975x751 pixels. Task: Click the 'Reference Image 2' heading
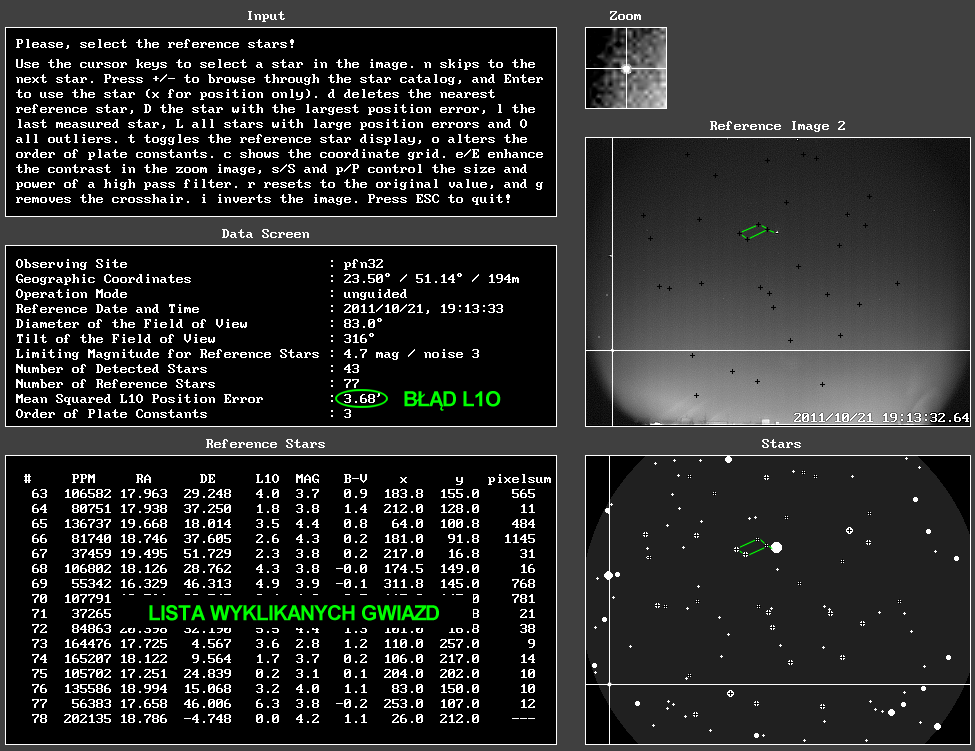[x=778, y=126]
